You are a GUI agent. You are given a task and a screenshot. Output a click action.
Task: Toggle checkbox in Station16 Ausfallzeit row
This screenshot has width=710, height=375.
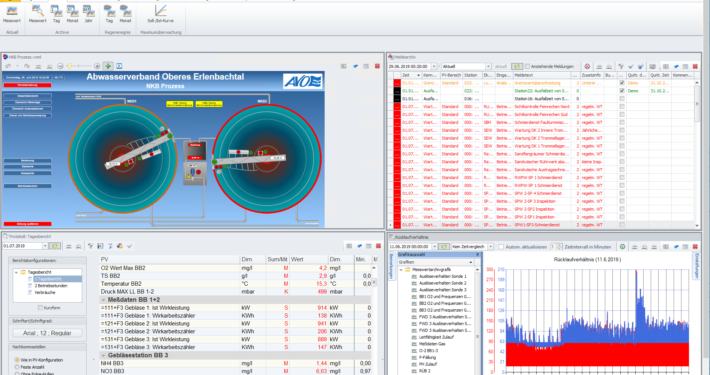[x=622, y=99]
